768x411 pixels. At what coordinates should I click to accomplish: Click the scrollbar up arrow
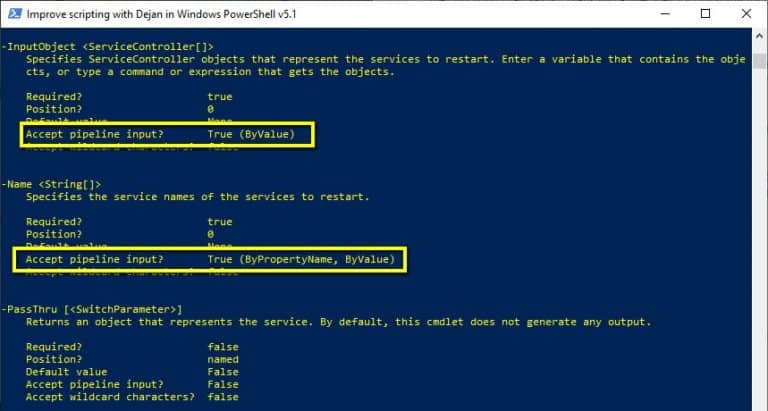[x=759, y=36]
